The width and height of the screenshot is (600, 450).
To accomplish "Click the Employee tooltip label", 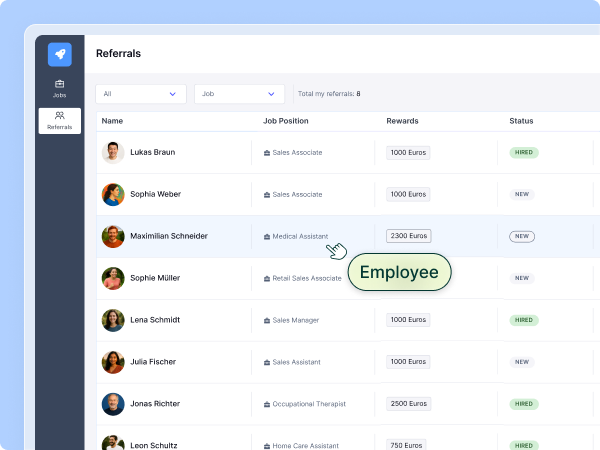I will pyautogui.click(x=399, y=272).
